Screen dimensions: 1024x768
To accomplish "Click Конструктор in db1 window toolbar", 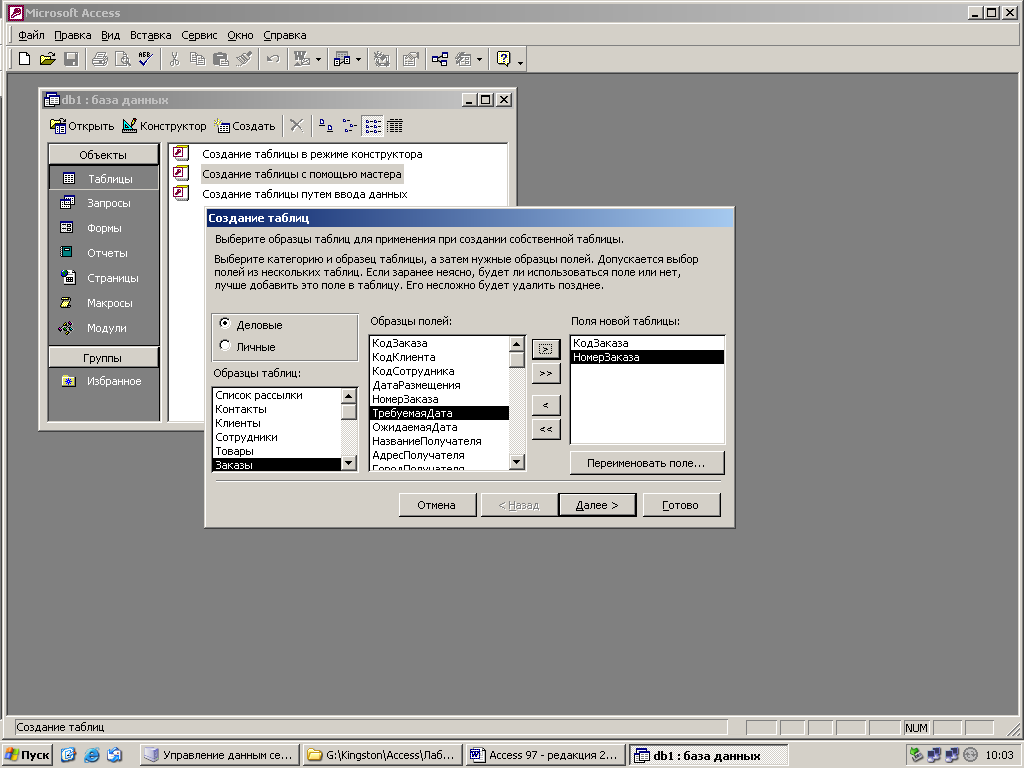I will pos(165,126).
